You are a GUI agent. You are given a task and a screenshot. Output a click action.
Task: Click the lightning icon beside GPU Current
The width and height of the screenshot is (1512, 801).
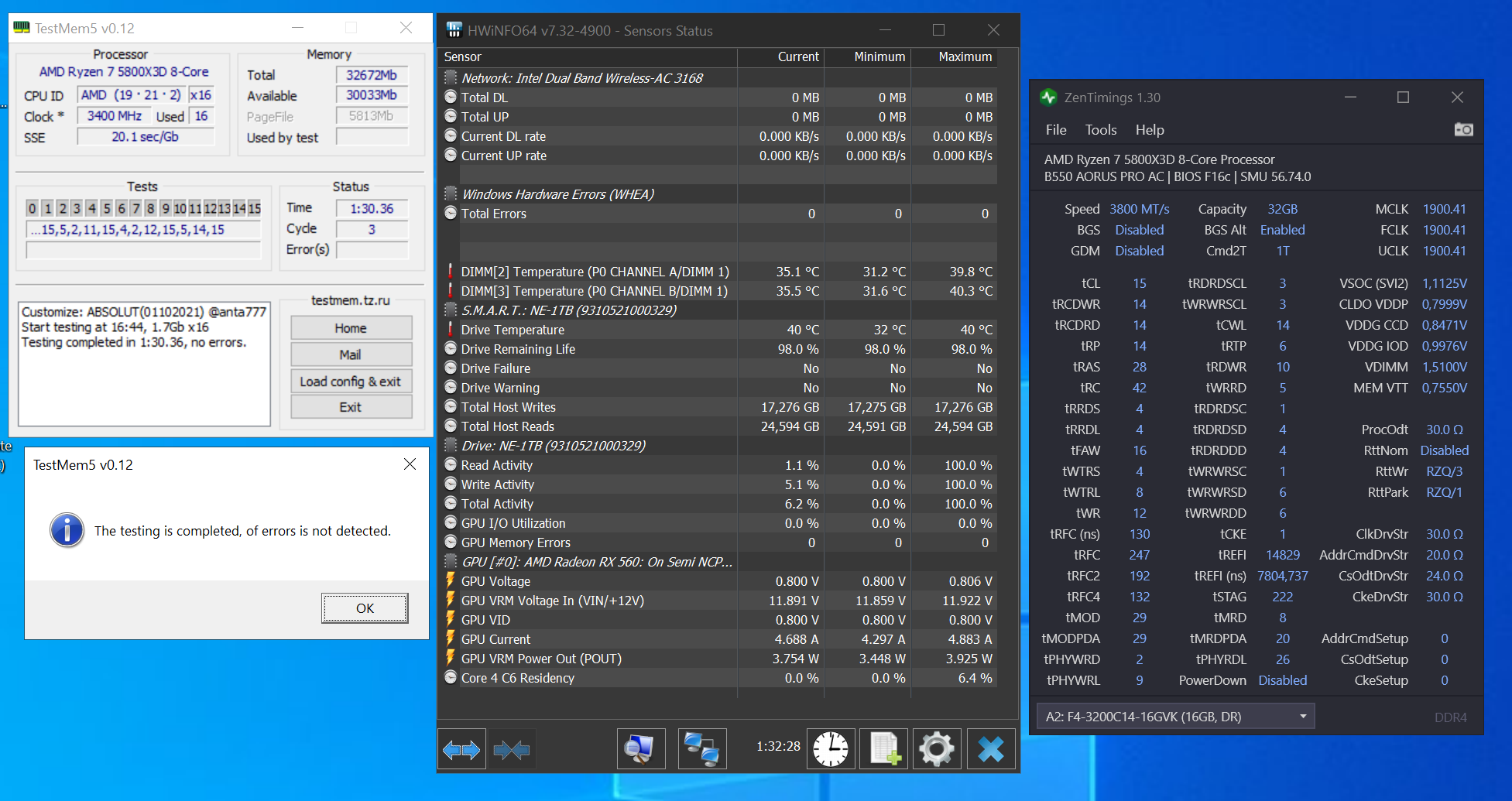tap(451, 639)
